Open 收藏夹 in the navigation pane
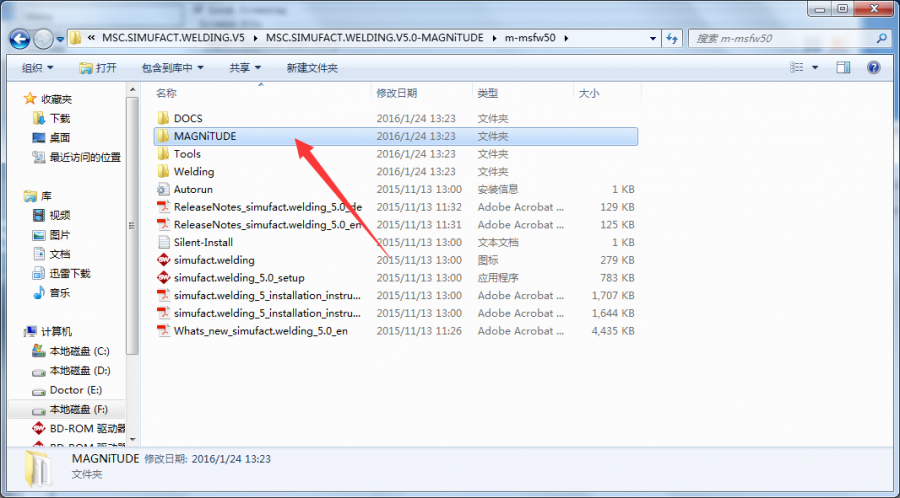Screen dimensions: 900x498 pyautogui.click(x=56, y=99)
